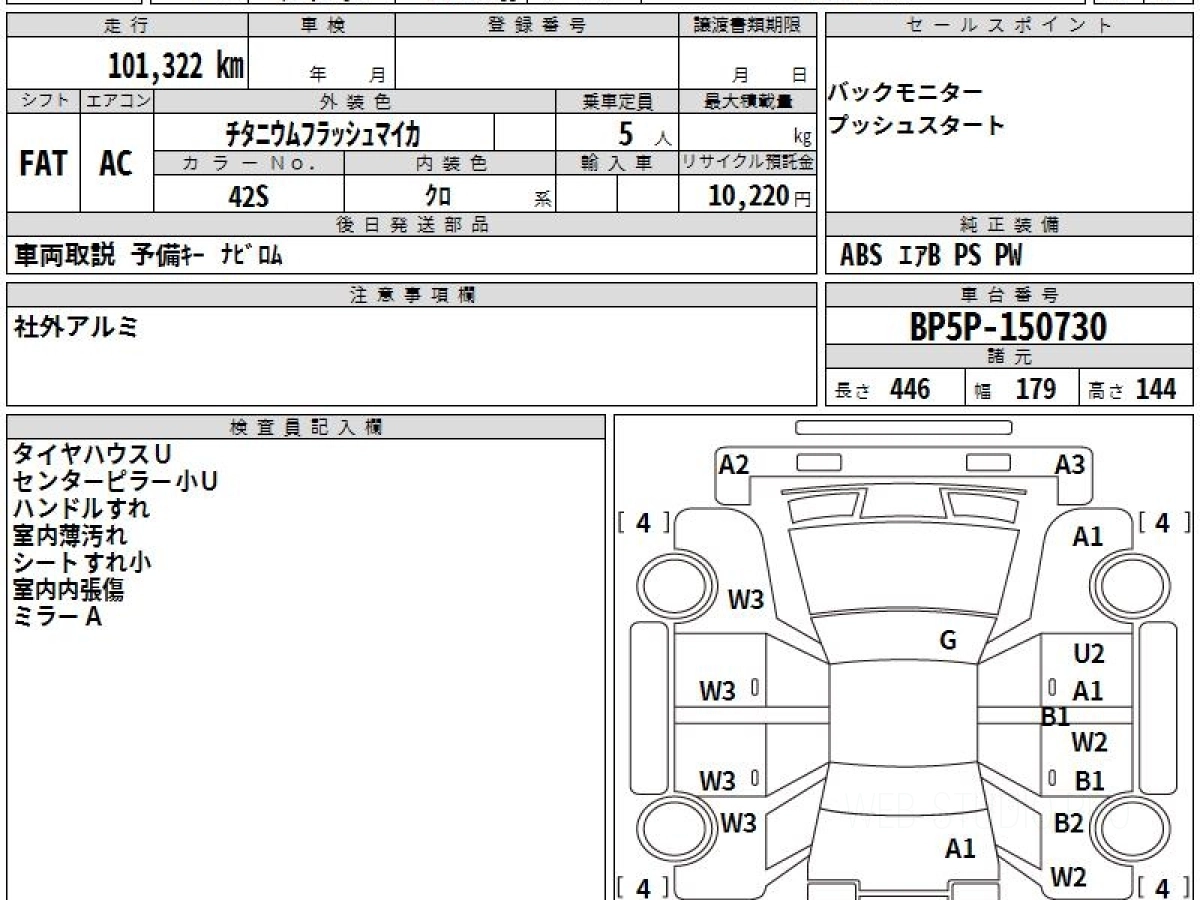Screen dimensions: 1200x900
Task: Select the height value 高さ 144
Action: (x=1133, y=389)
